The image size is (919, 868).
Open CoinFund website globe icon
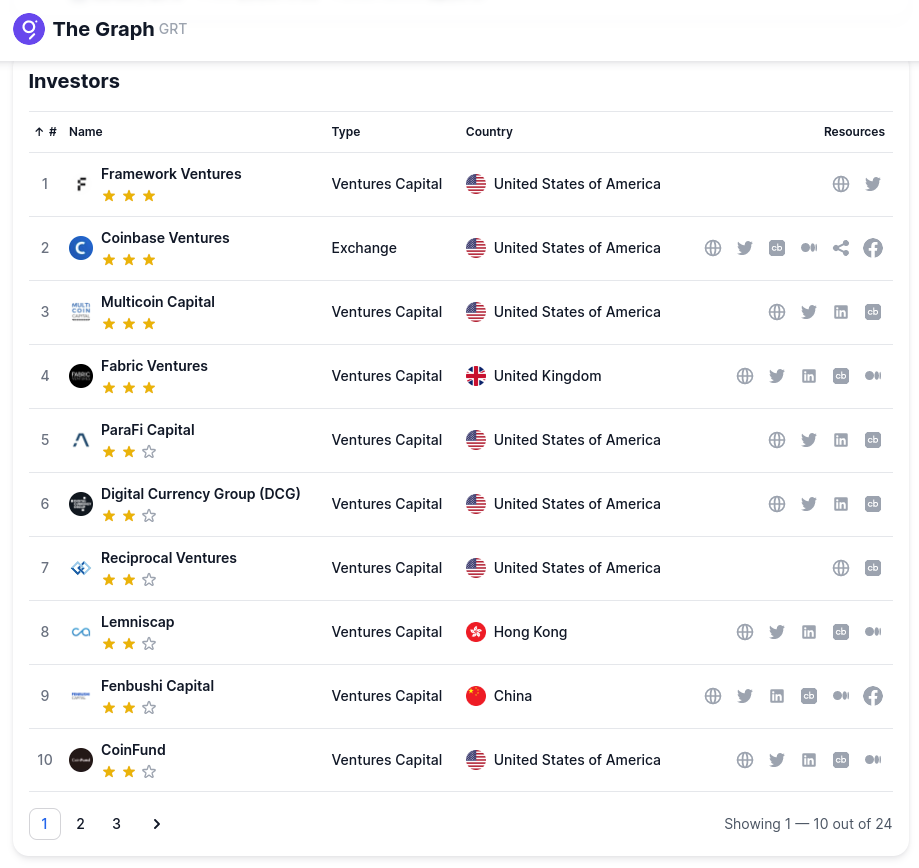coord(745,760)
